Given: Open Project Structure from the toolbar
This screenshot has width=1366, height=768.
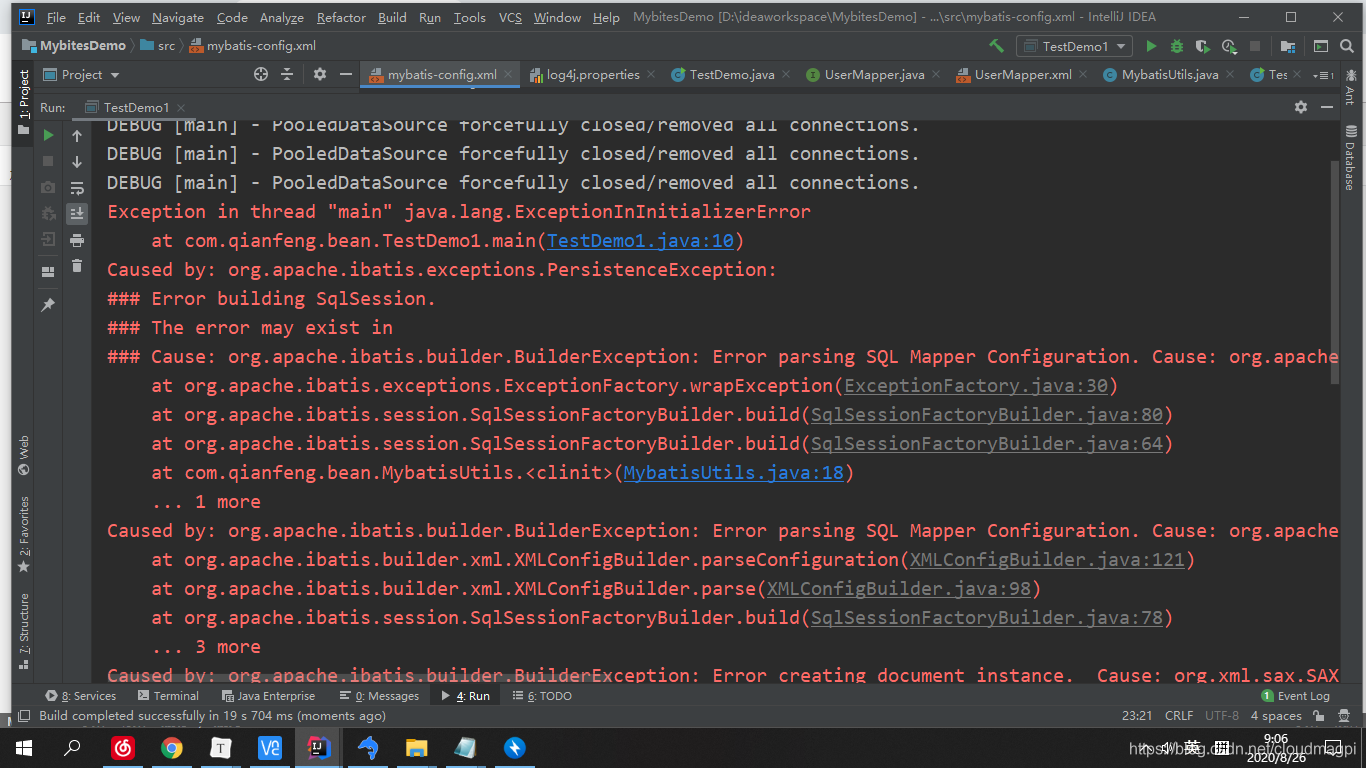Looking at the screenshot, I should coord(1288,46).
